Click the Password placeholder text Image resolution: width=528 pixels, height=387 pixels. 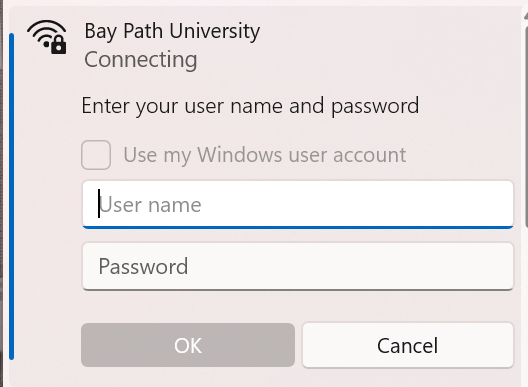click(143, 267)
